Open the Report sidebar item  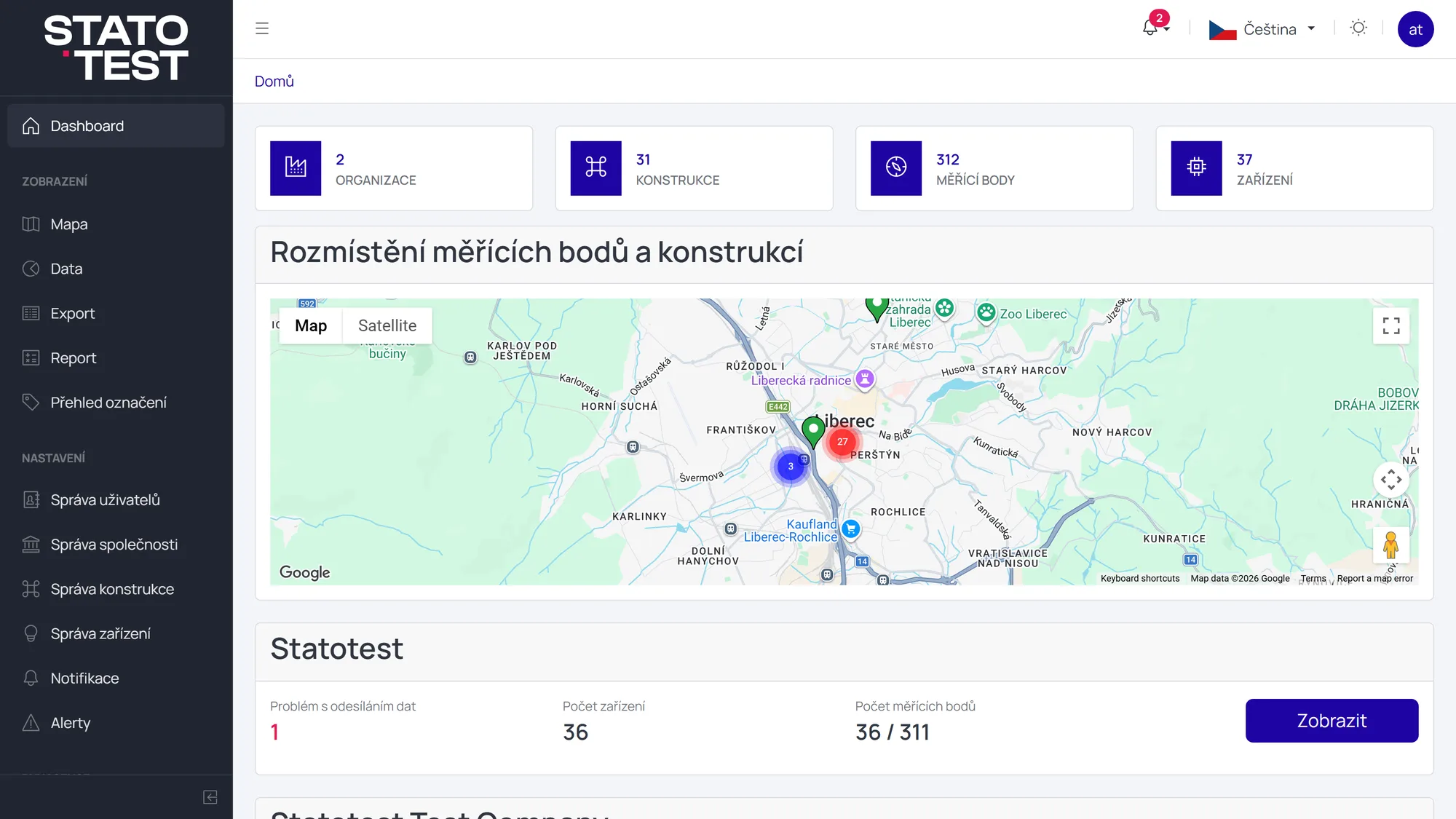click(116, 358)
